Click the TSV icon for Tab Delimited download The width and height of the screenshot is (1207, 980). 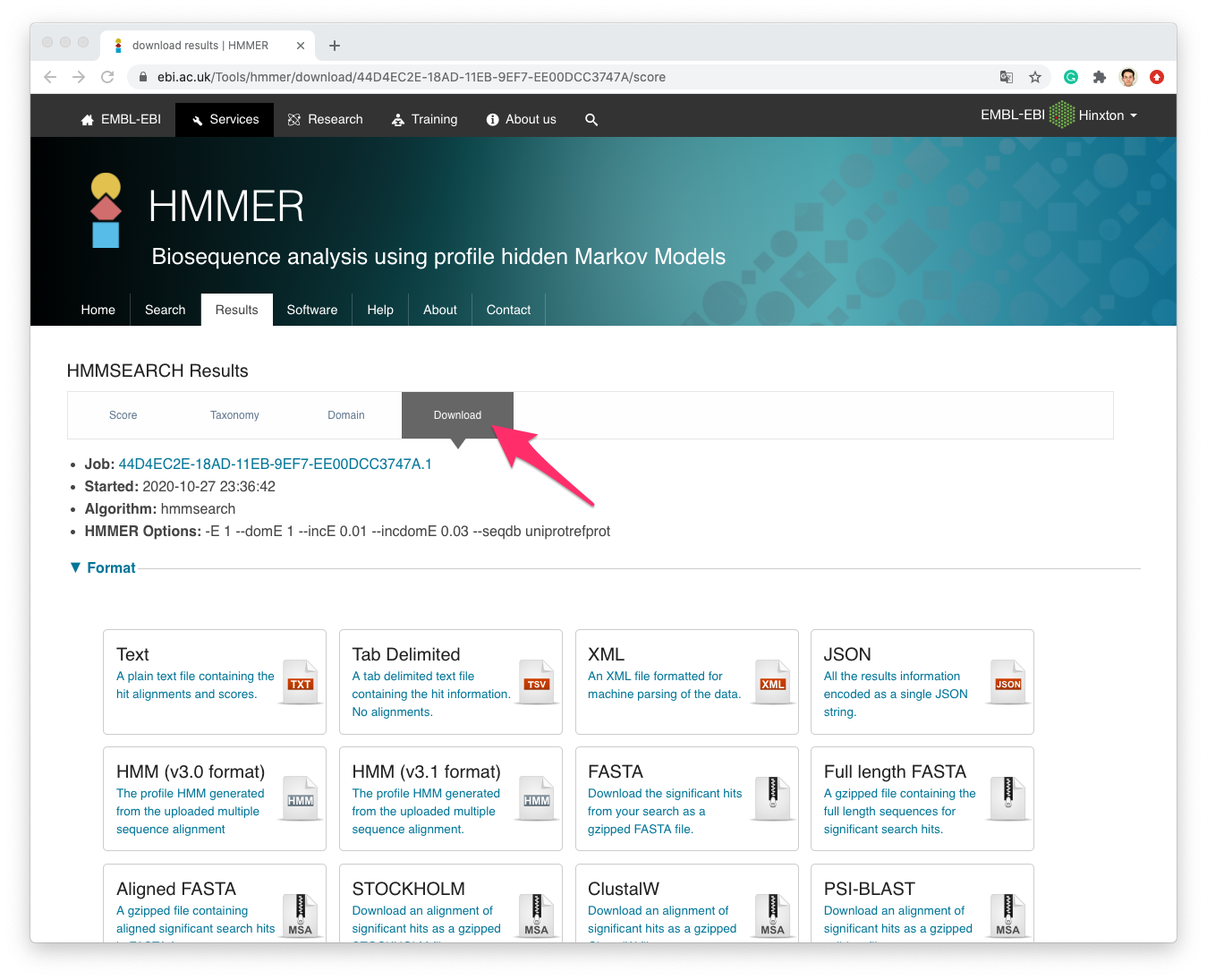coord(536,681)
